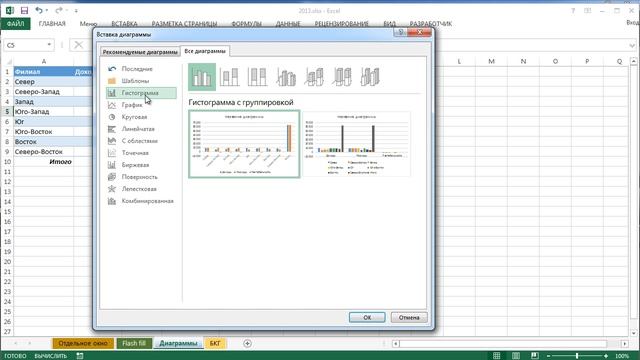Select 3-D stacked column subtype icon
This screenshot has height=360, width=640.
(314, 77)
